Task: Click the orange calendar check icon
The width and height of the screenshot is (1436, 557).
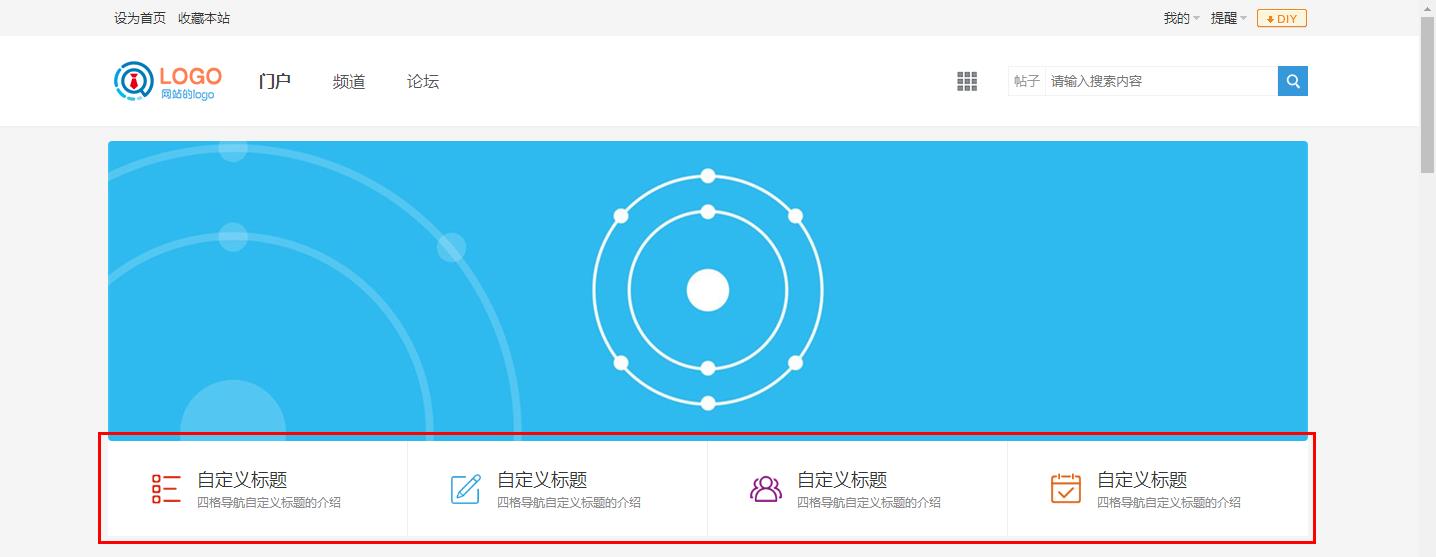Action: (1066, 488)
